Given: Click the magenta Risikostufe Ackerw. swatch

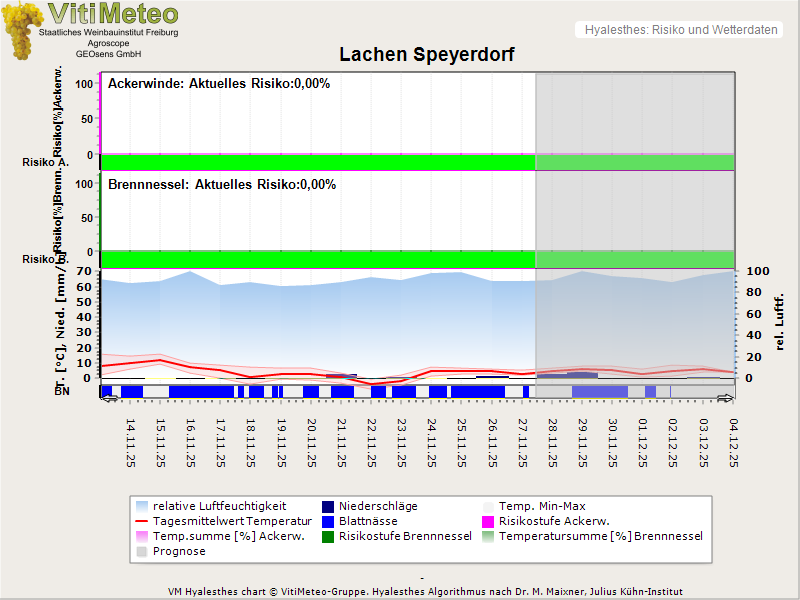Looking at the screenshot, I should coord(489,521).
